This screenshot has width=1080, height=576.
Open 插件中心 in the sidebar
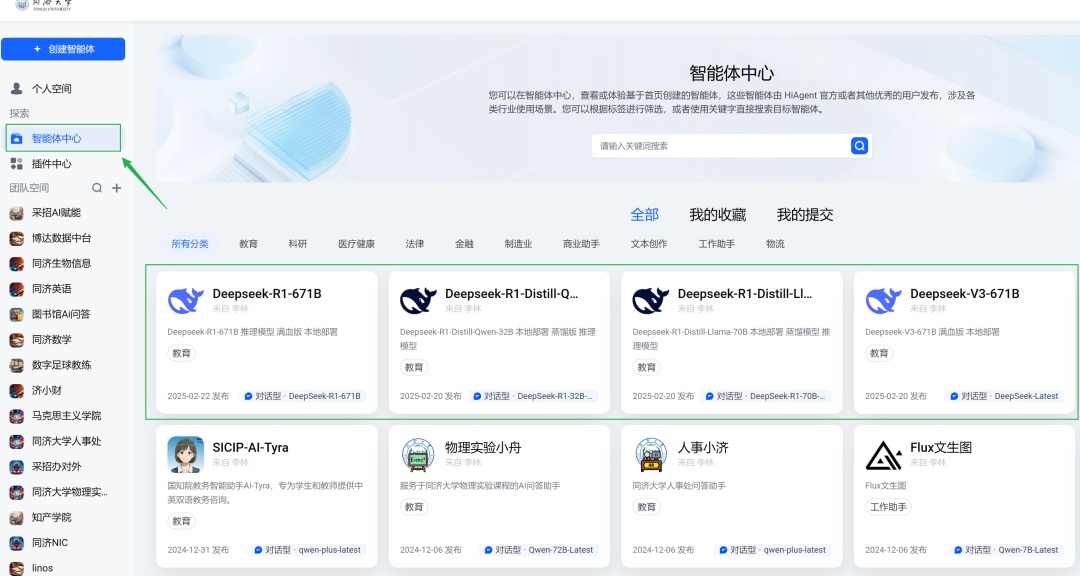pos(51,164)
